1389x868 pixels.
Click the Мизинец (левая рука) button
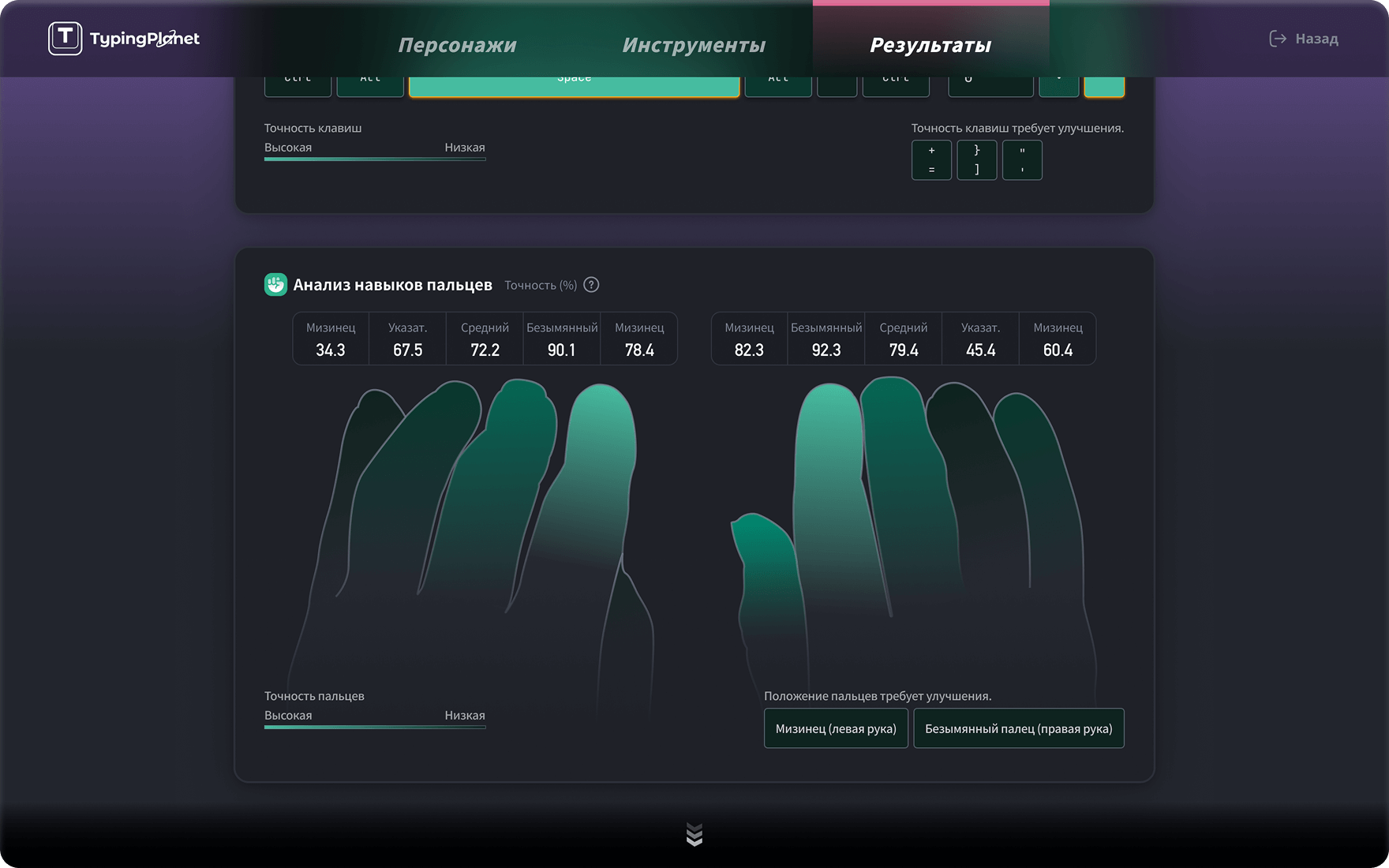(836, 728)
